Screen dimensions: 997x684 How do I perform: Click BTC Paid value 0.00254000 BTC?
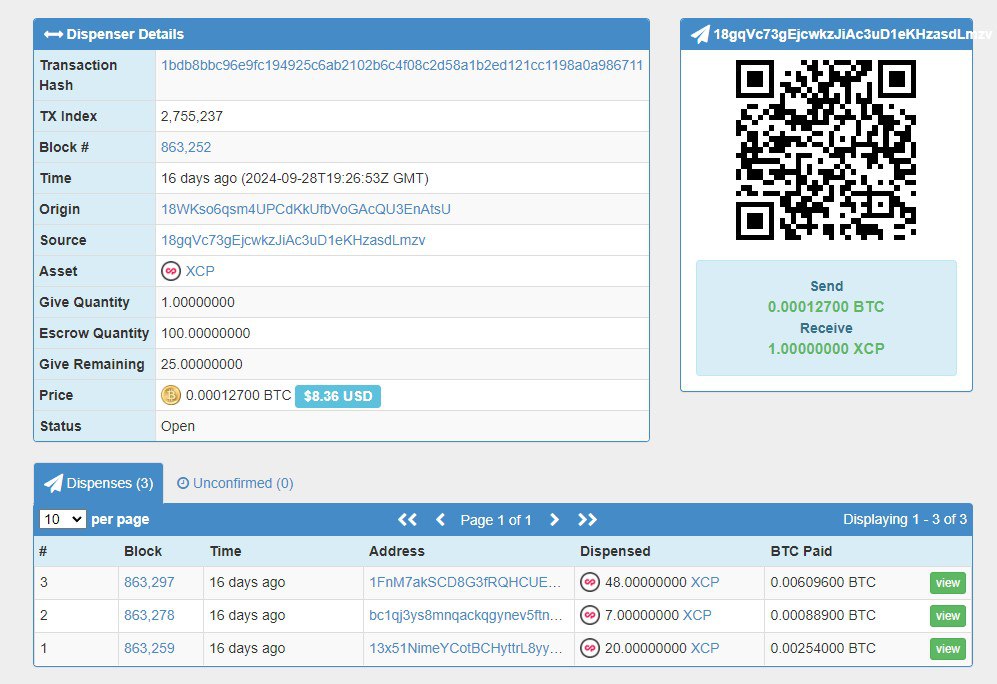pos(823,648)
